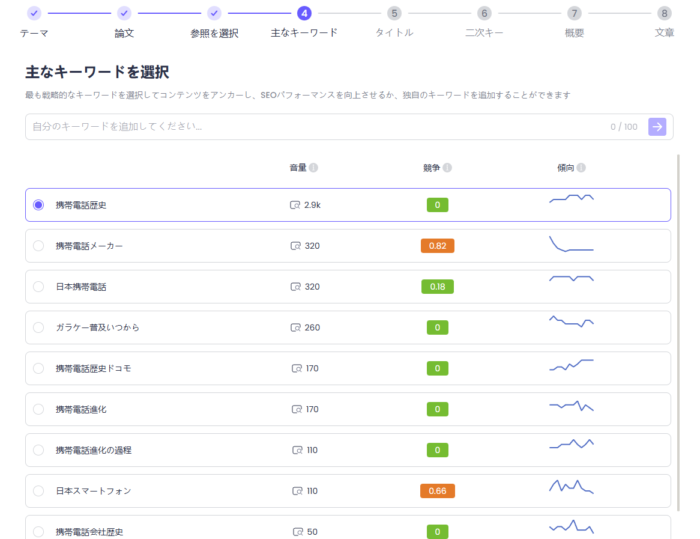Click the 2.9k volume value
The width and height of the screenshot is (700, 539).
point(312,205)
